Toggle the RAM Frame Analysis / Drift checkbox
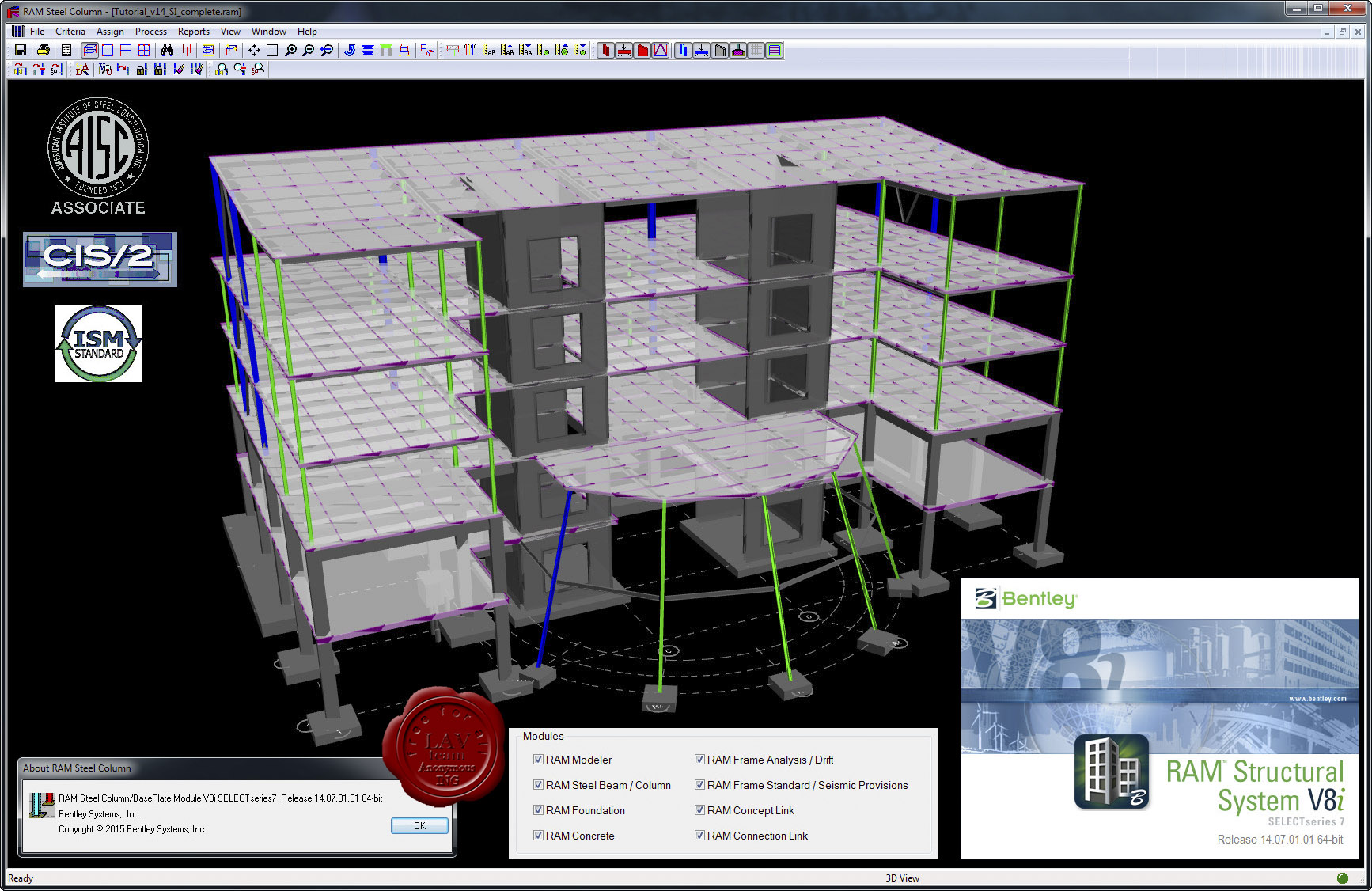 pyautogui.click(x=699, y=760)
